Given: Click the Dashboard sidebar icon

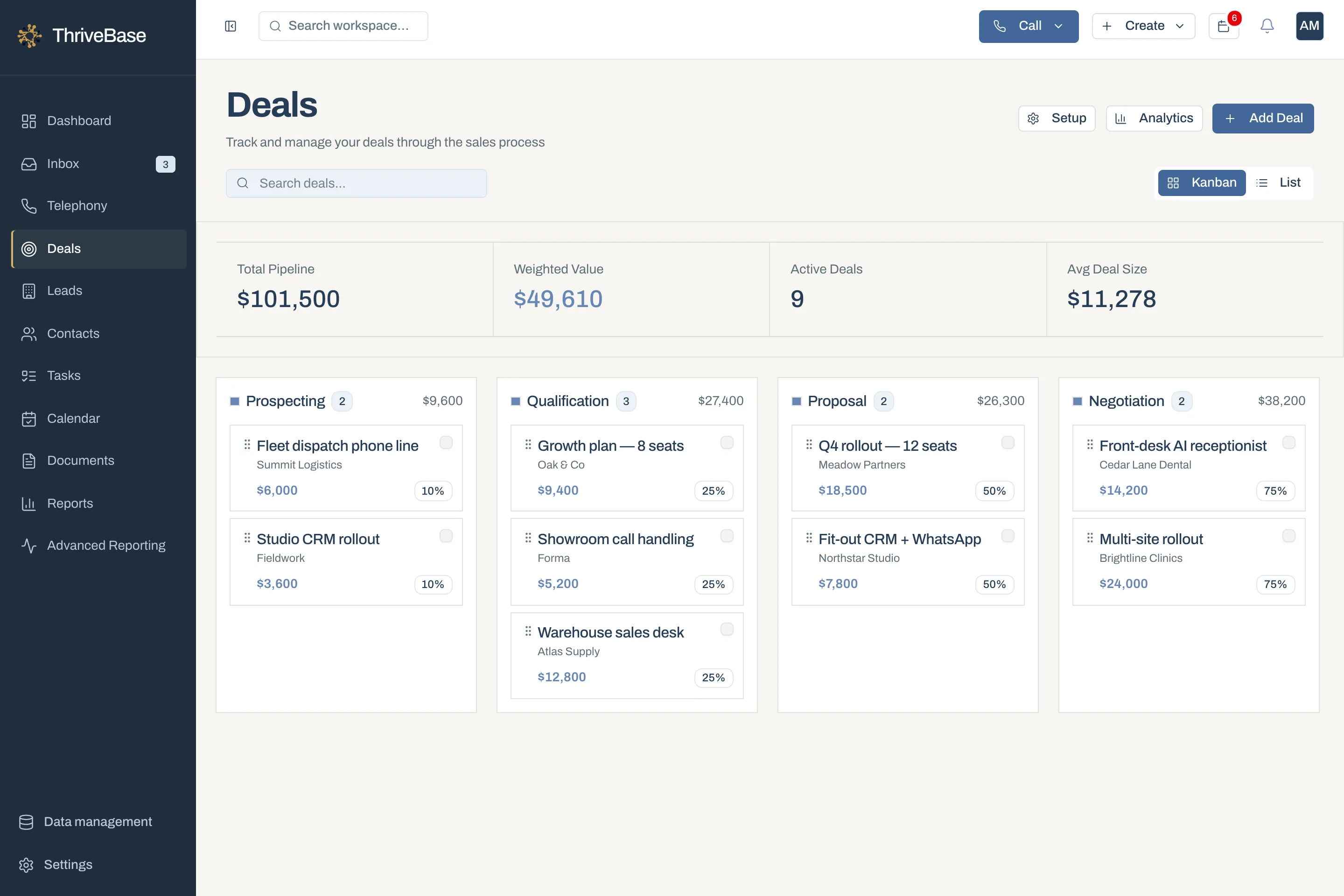Looking at the screenshot, I should (28, 121).
